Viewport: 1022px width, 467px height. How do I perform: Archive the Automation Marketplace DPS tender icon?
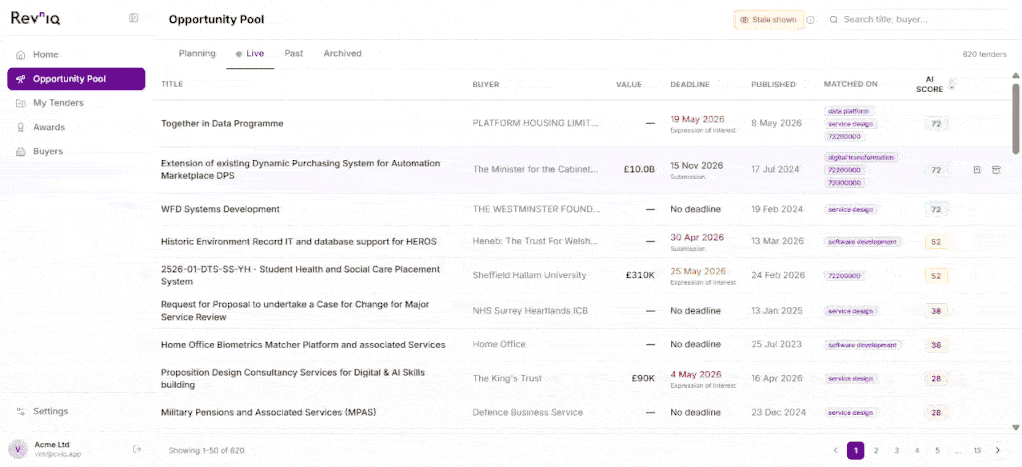[x=995, y=170]
